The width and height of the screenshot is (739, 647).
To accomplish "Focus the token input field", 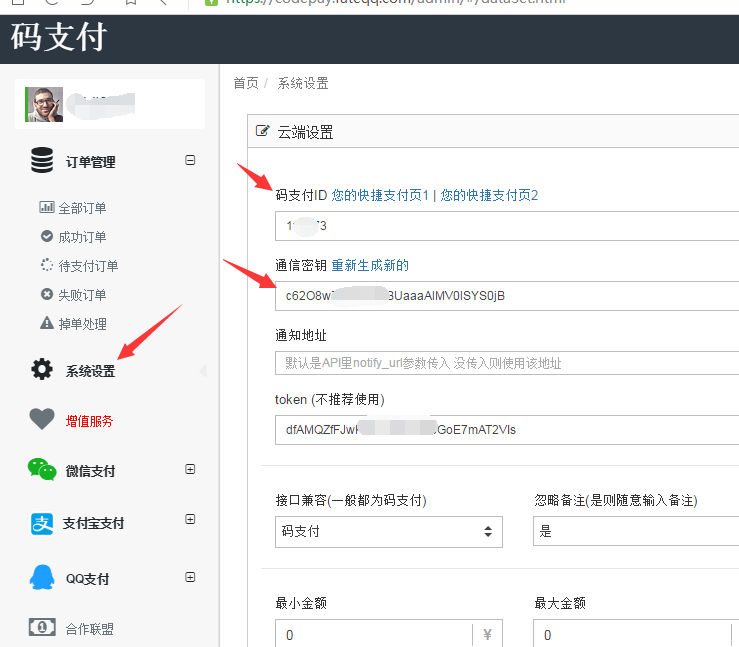I will pyautogui.click(x=507, y=430).
